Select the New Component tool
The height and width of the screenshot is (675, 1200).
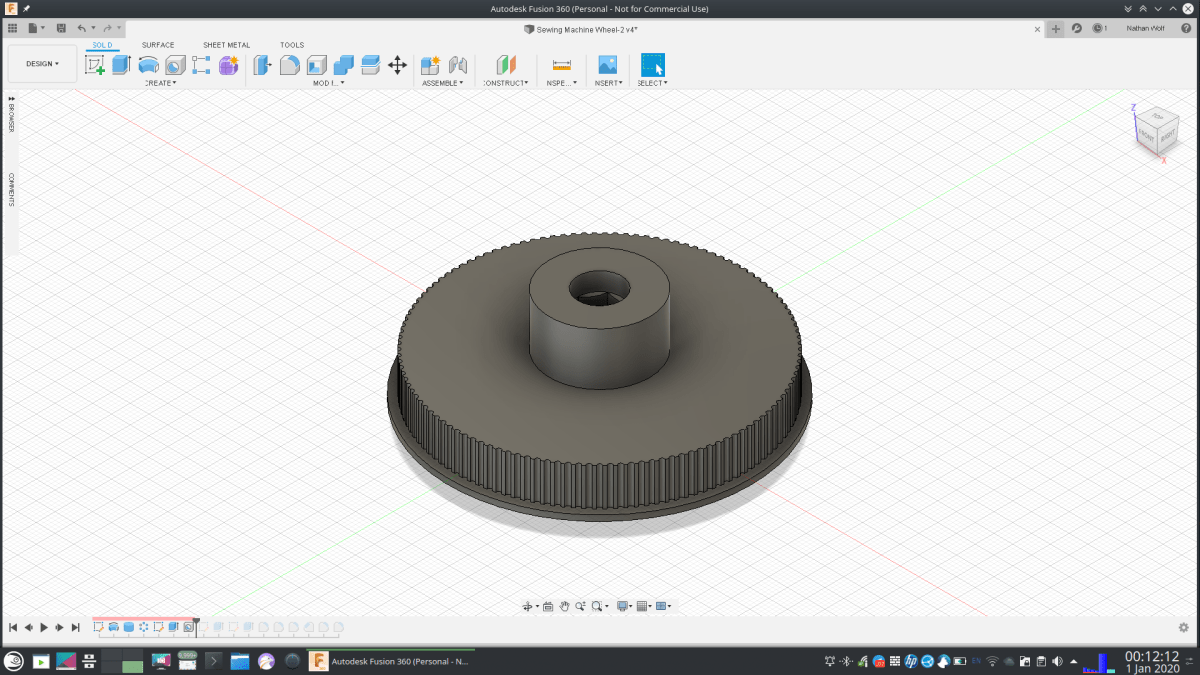click(430, 65)
